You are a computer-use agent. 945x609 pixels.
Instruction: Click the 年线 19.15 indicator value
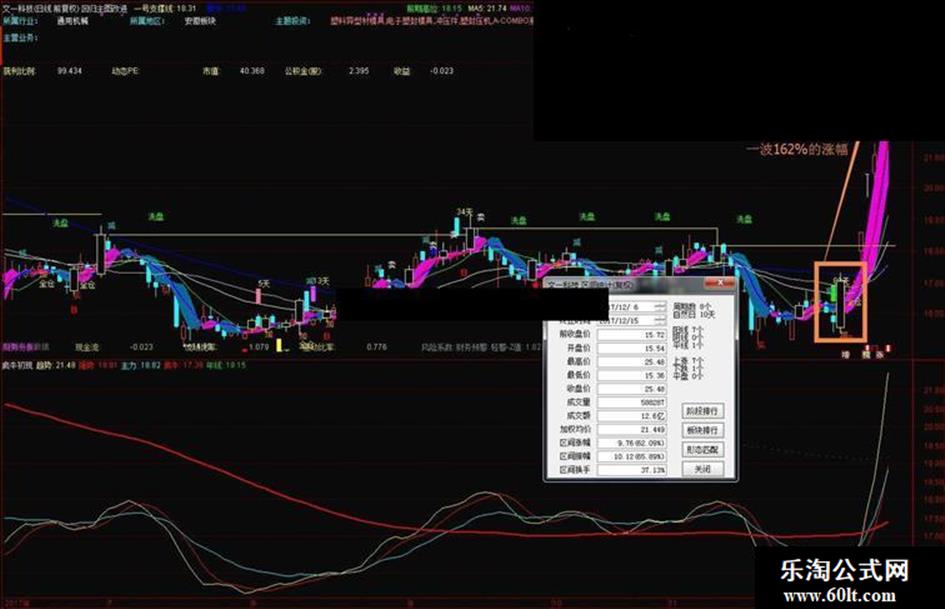coord(226,365)
